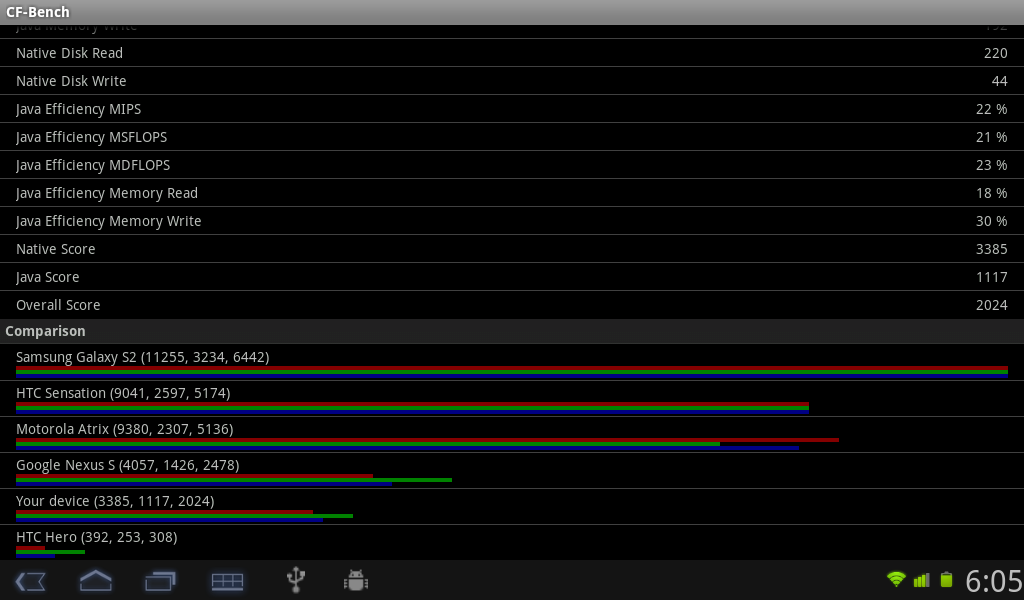This screenshot has height=600, width=1024.
Task: Tap the Back navigation icon
Action: click(x=30, y=581)
